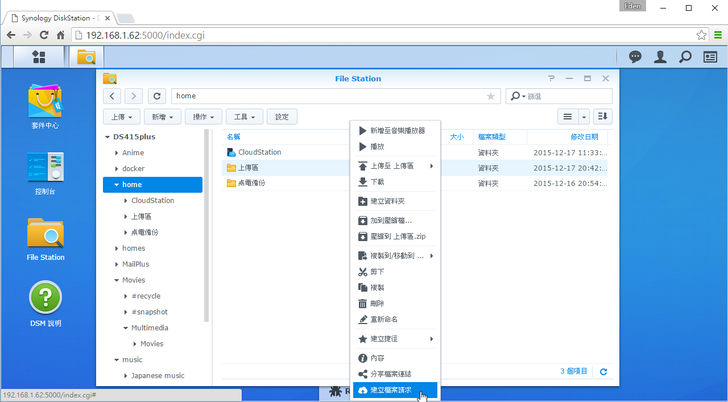Click the sort order button in the toolbar
Screen dimensions: 728x402
602,117
